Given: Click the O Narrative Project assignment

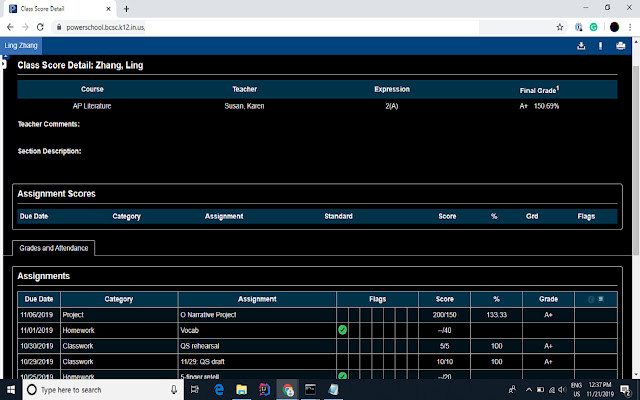Looking at the screenshot, I should pyautogui.click(x=208, y=315).
